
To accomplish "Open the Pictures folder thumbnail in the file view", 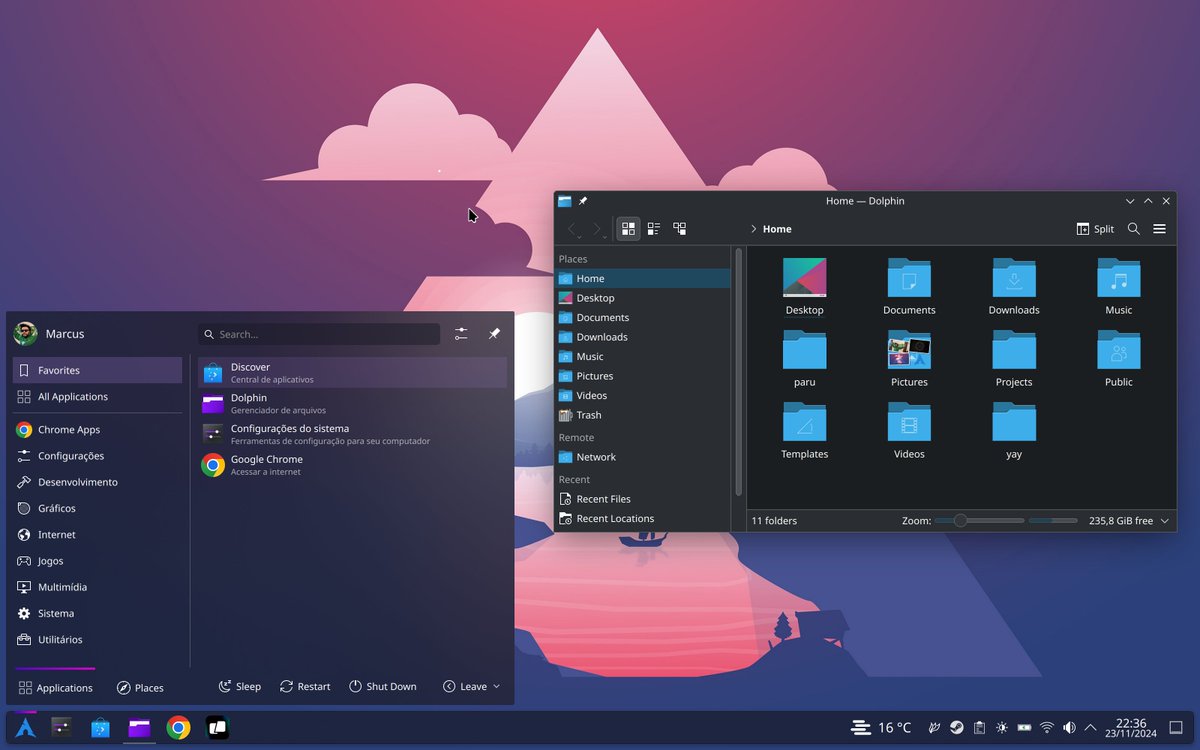I will tap(909, 350).
